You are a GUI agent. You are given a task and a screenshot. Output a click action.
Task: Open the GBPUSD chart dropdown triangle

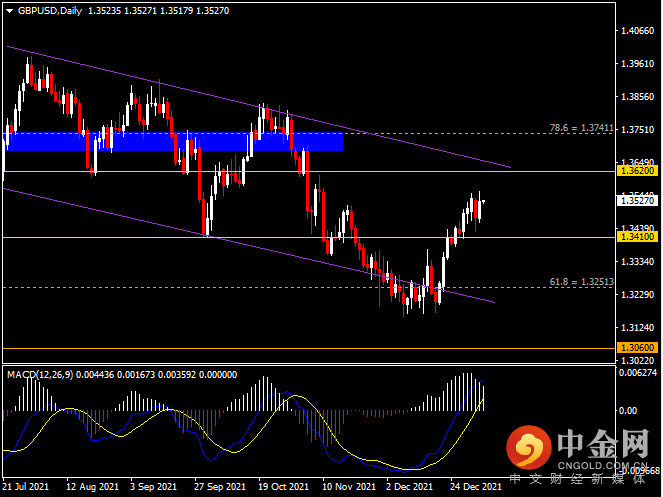pyautogui.click(x=9, y=11)
